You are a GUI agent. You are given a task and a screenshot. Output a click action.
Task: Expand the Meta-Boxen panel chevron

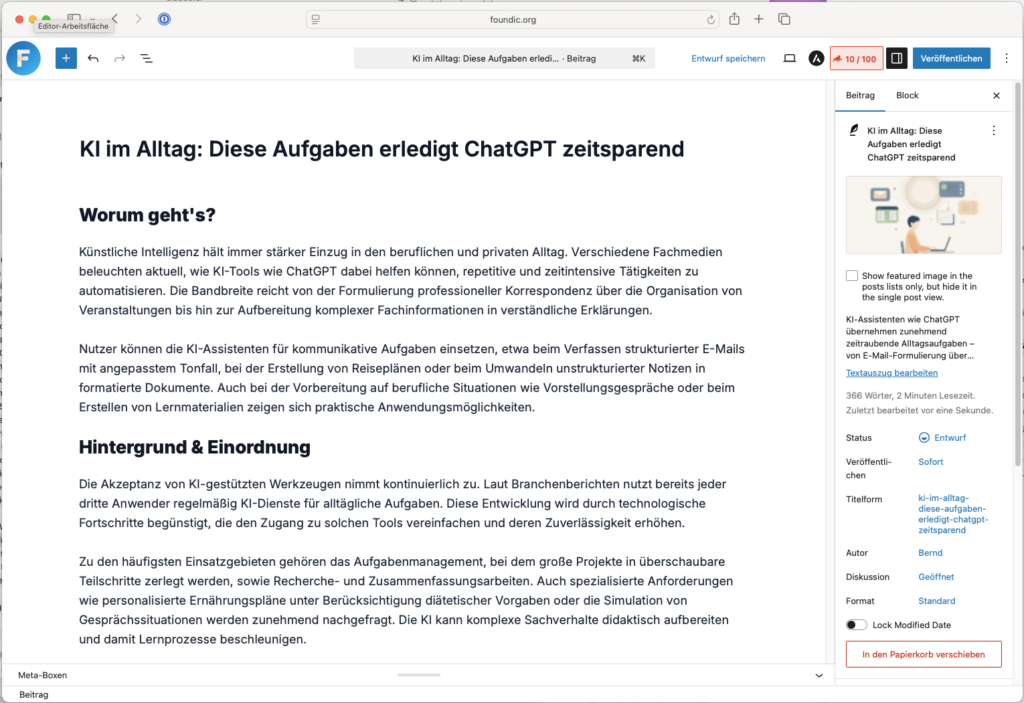point(819,676)
